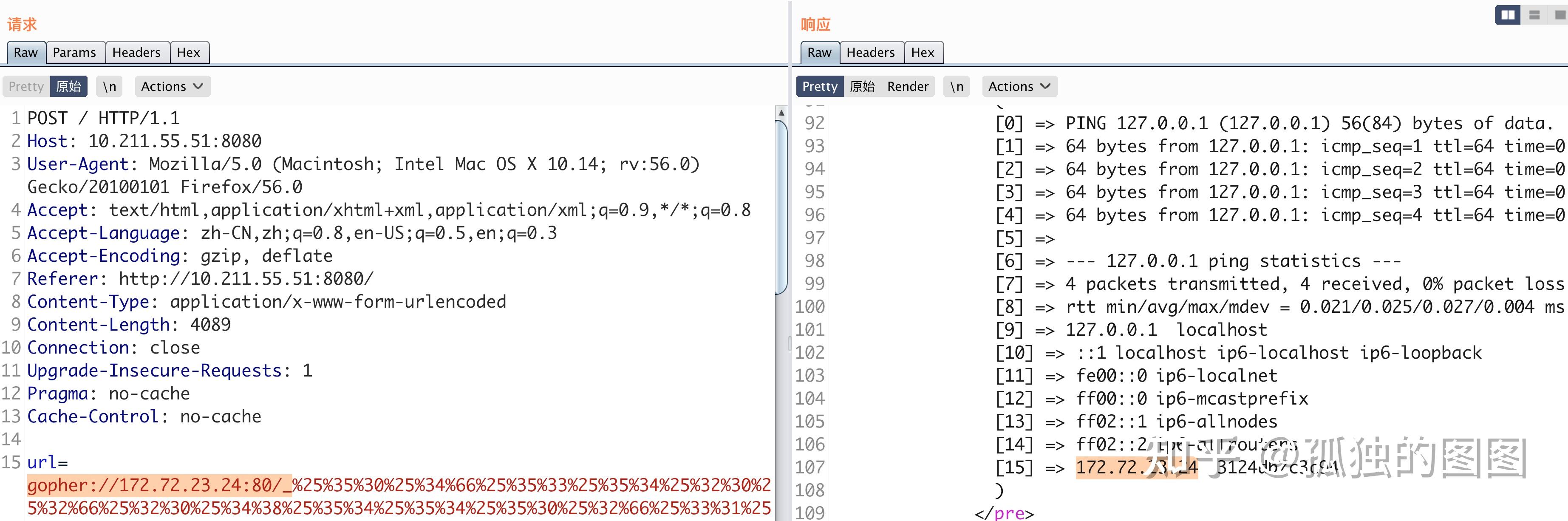This screenshot has height=521, width=1568.
Task: Switch response to 原始 raw view
Action: tap(862, 86)
